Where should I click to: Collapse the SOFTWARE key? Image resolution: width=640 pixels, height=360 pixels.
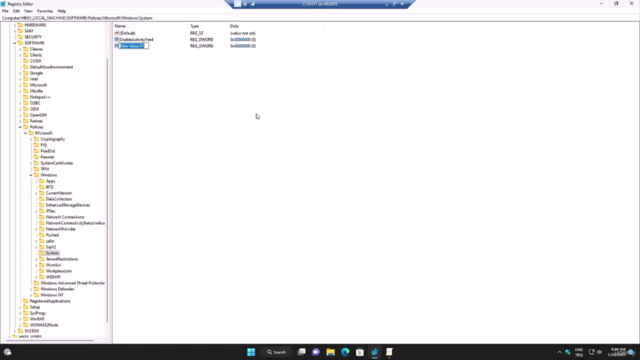(15, 43)
